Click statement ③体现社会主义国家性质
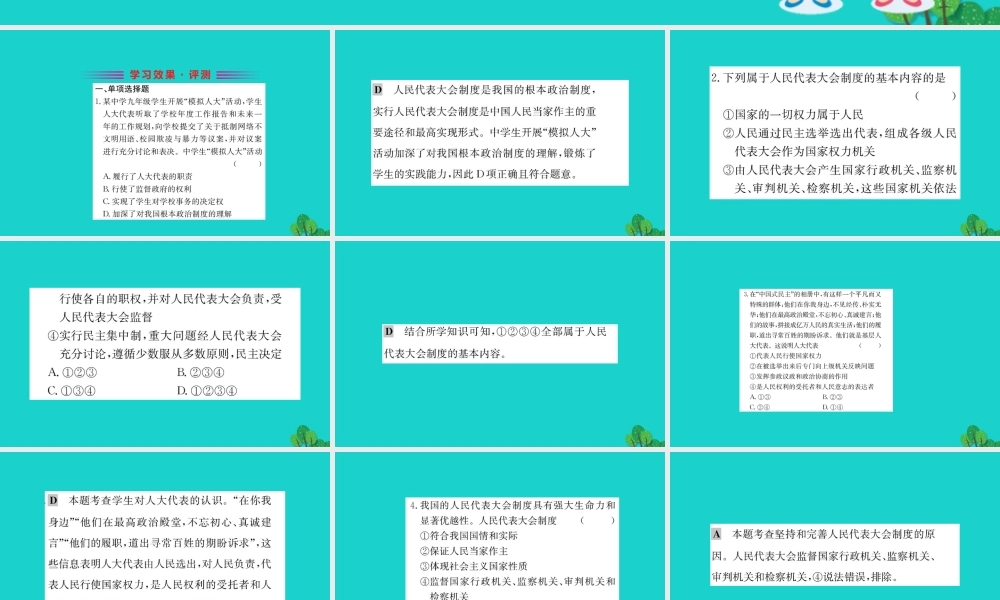1000x600 pixels. [x=473, y=566]
